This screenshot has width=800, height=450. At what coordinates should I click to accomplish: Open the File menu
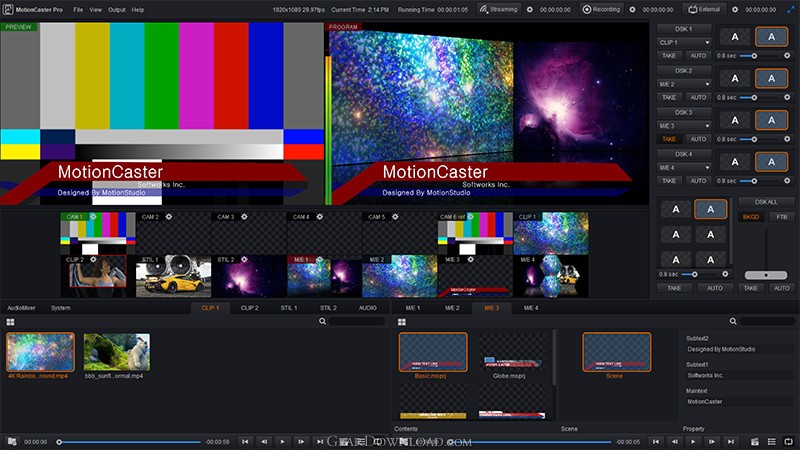78,10
